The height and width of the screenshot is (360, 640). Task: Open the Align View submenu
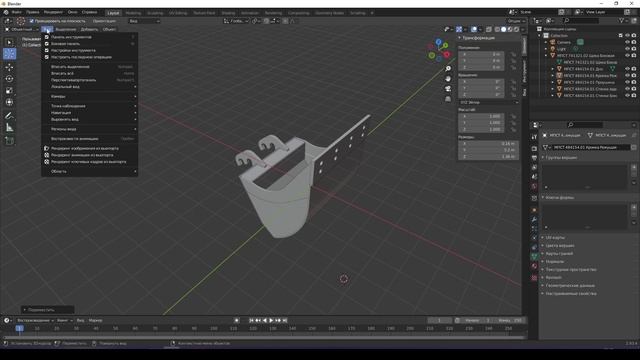[x=90, y=119]
